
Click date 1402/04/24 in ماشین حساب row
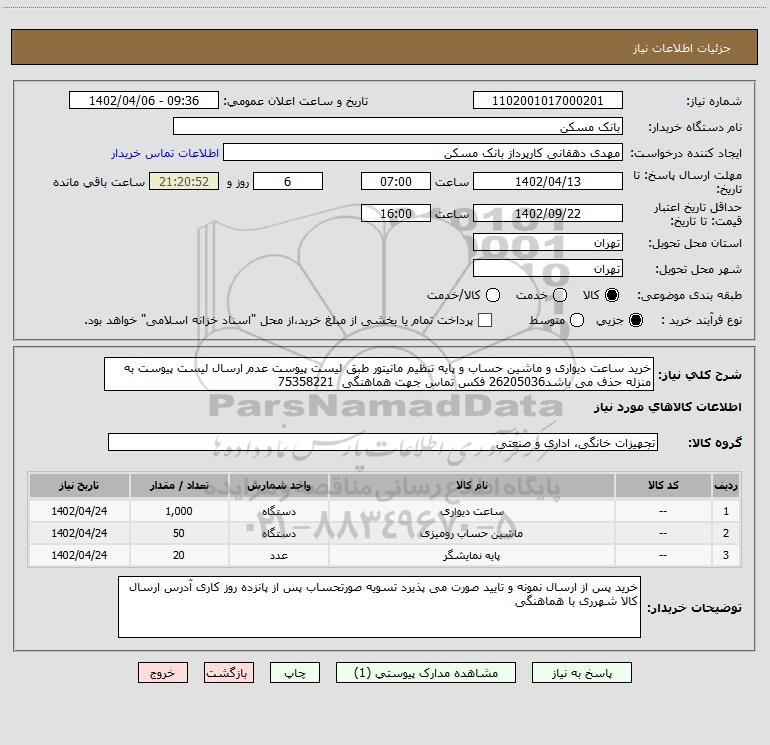79,533
